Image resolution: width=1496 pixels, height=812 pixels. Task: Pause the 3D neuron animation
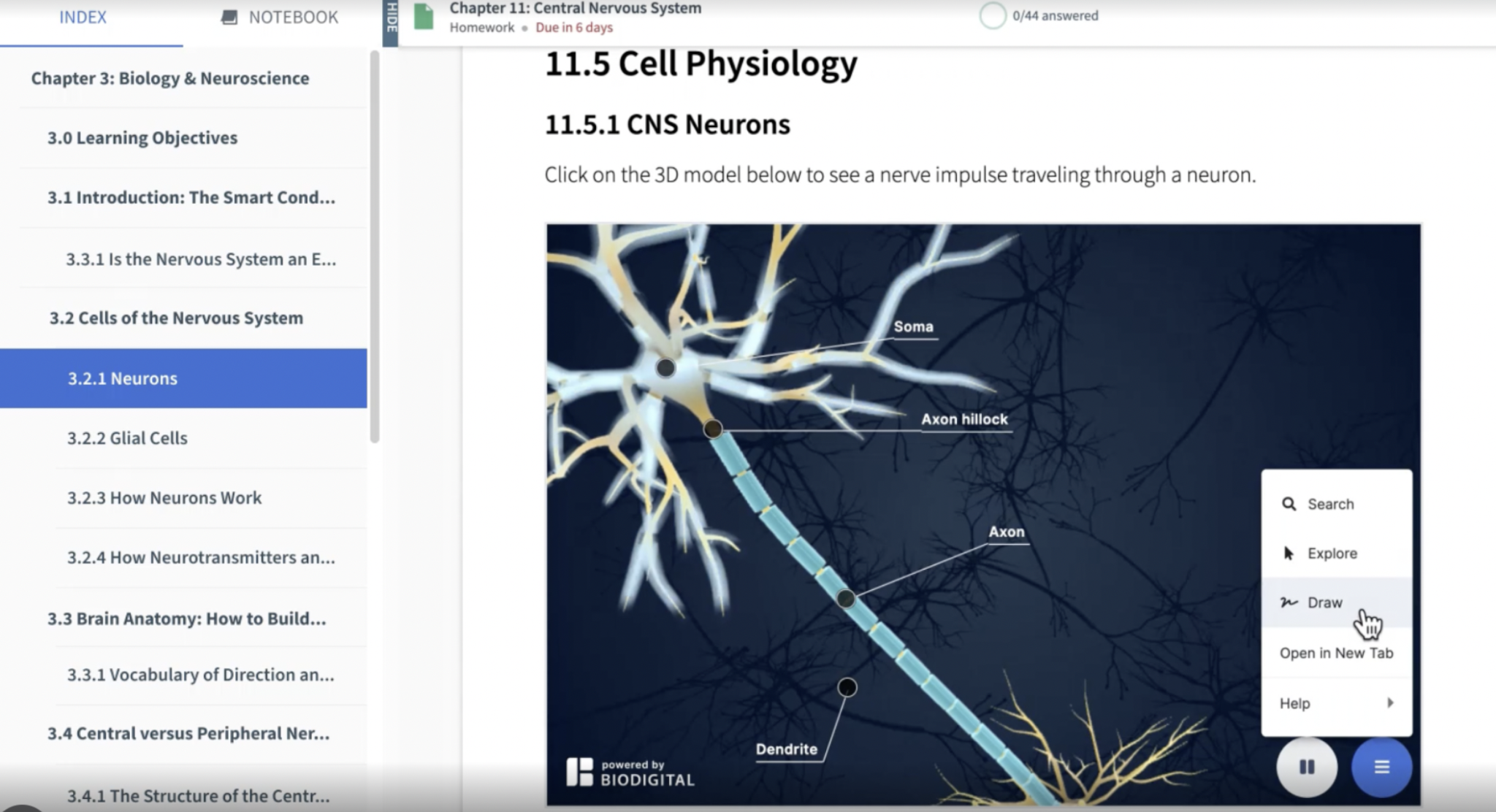coord(1306,767)
